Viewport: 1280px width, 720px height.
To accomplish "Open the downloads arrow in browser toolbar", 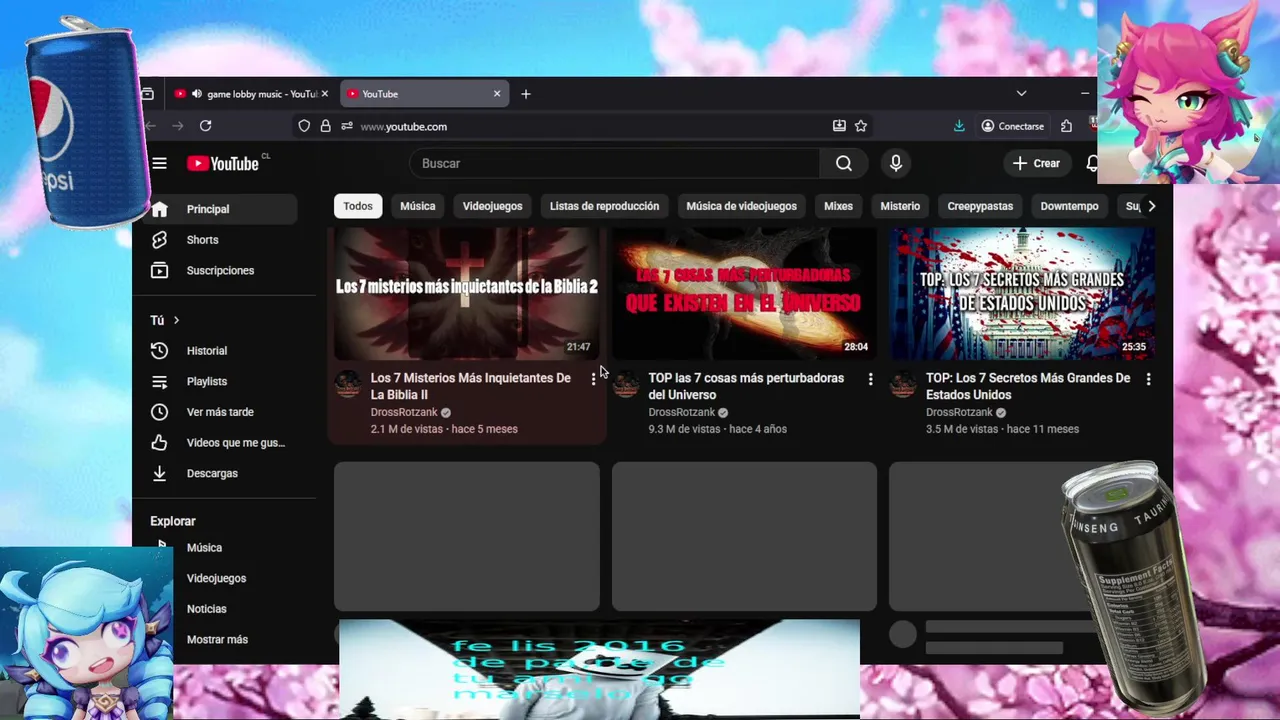I will pyautogui.click(x=959, y=126).
